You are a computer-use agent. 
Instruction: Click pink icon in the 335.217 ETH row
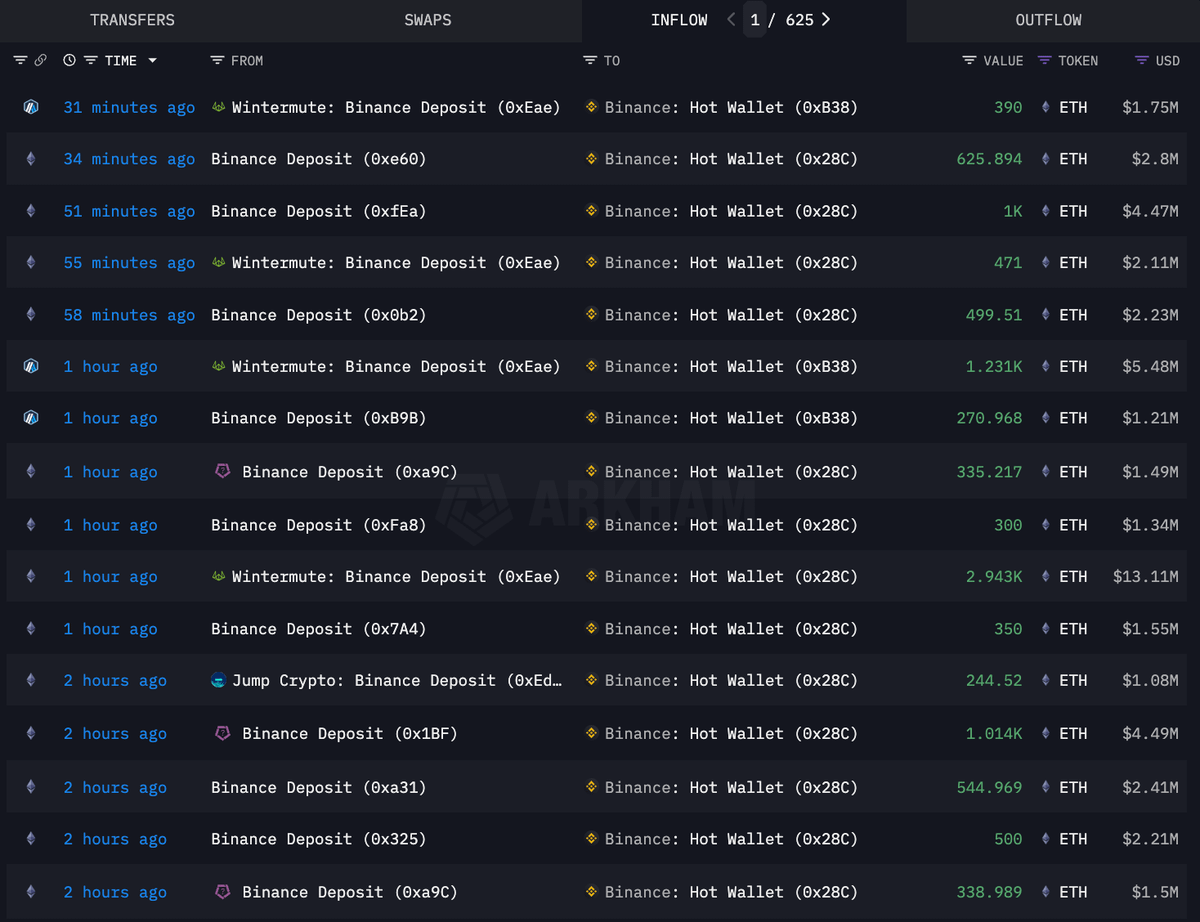click(223, 472)
